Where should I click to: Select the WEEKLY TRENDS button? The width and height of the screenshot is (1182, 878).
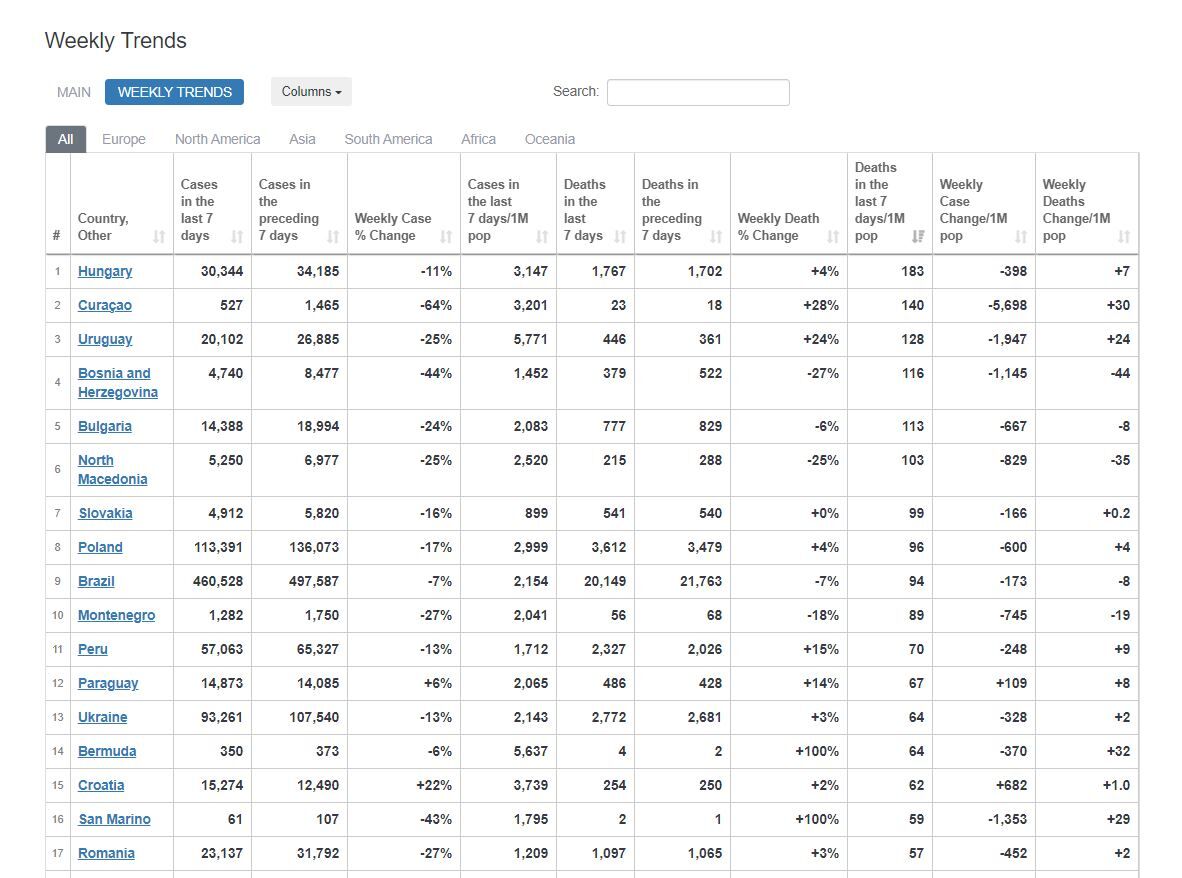175,92
